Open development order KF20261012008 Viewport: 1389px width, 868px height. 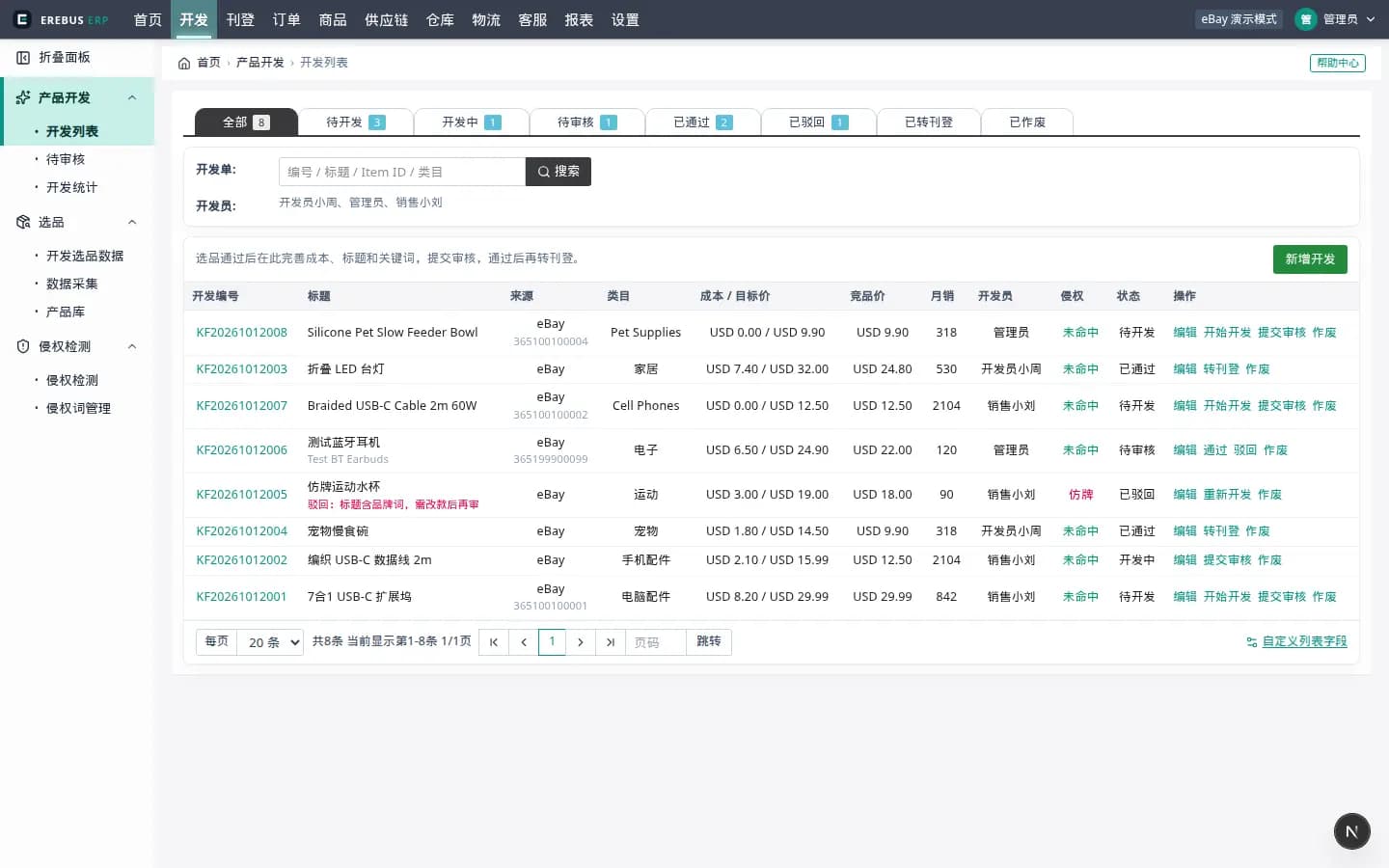(242, 333)
